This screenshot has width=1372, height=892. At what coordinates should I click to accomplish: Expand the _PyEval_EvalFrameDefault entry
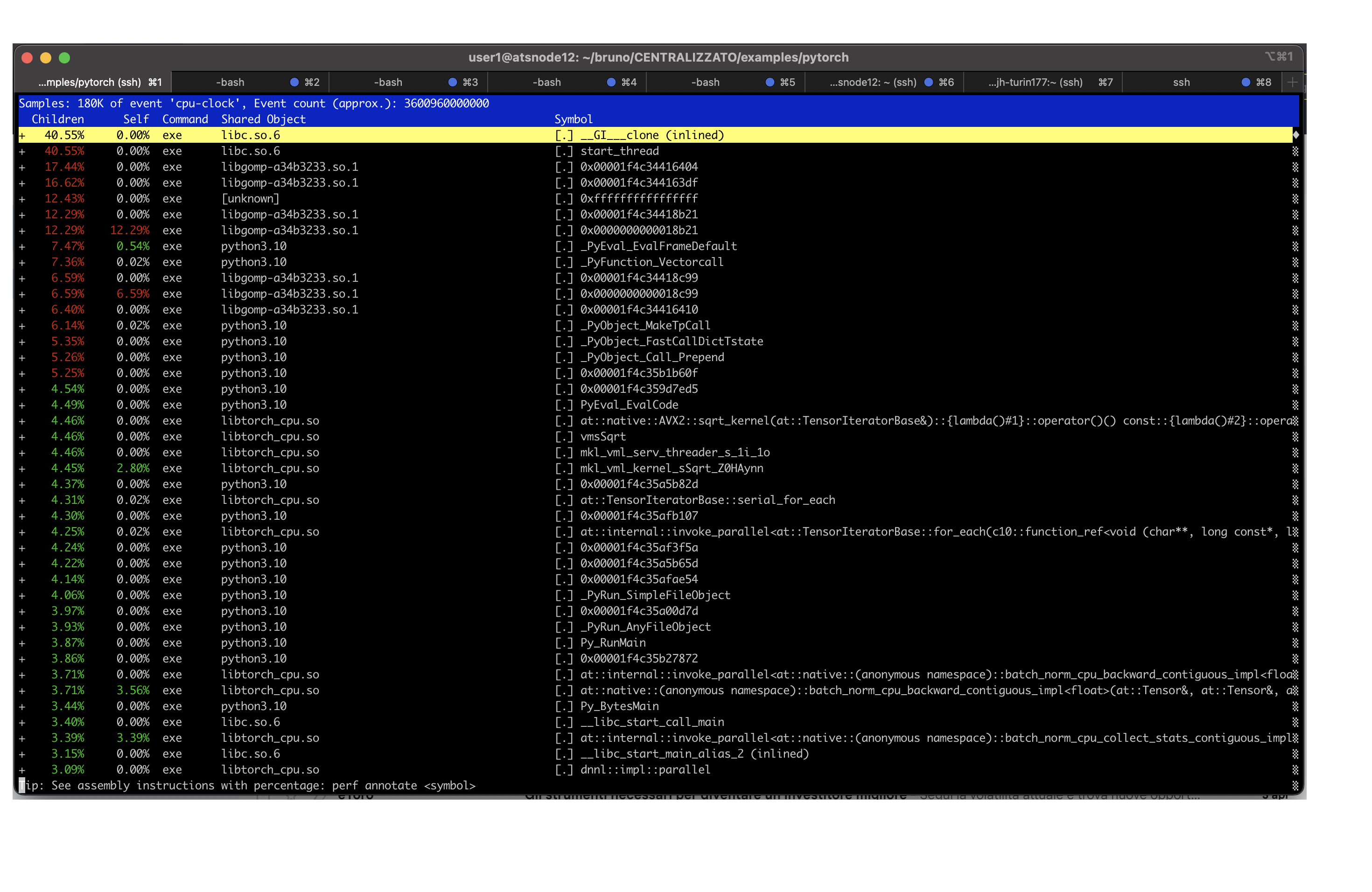[22, 246]
